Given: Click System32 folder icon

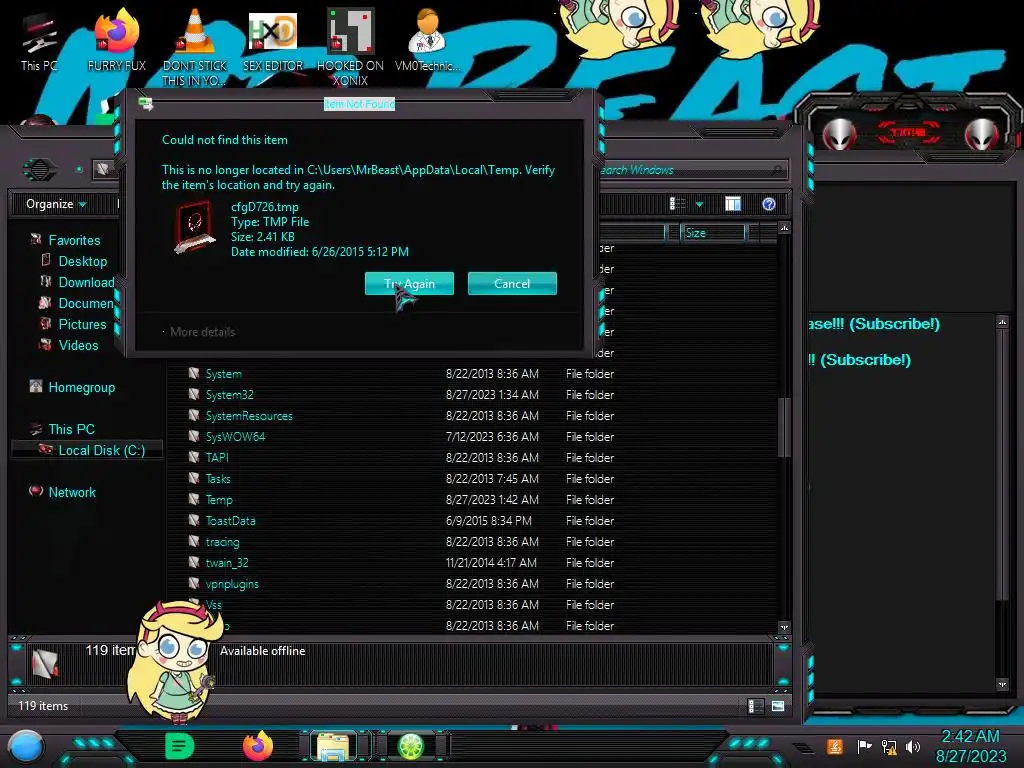Looking at the screenshot, I should [194, 394].
